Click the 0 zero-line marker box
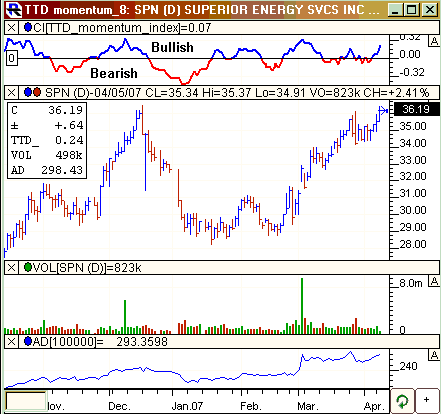441x414 pixels. [x=12, y=58]
